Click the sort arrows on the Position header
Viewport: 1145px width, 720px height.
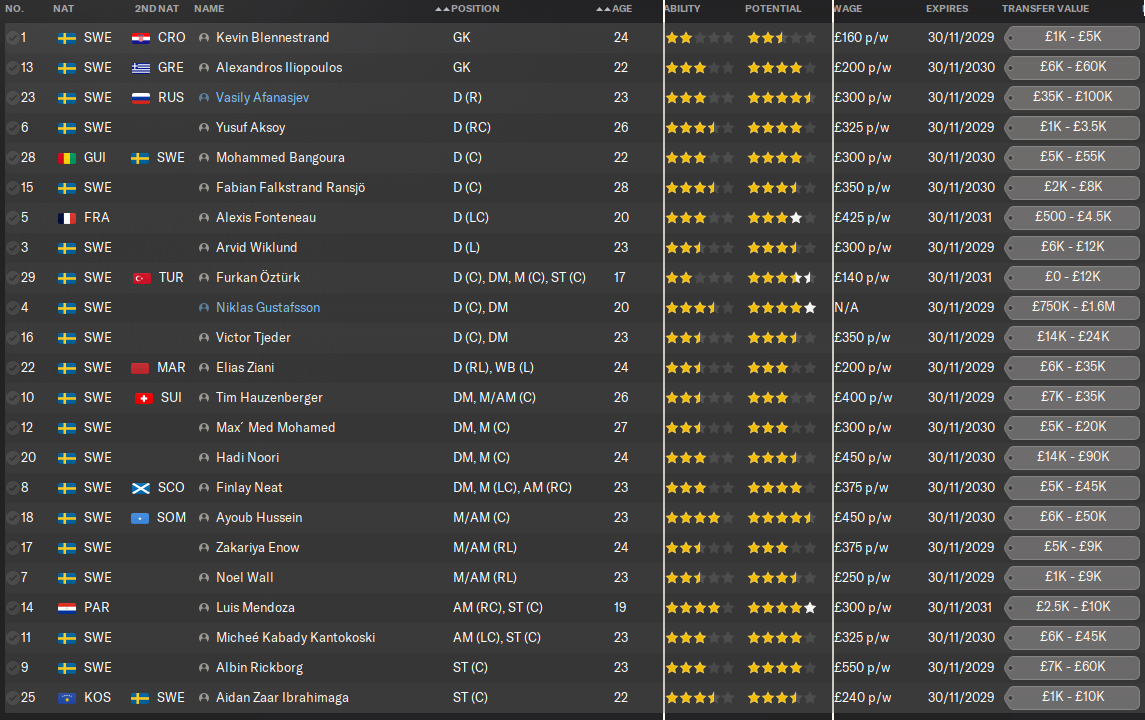click(442, 9)
